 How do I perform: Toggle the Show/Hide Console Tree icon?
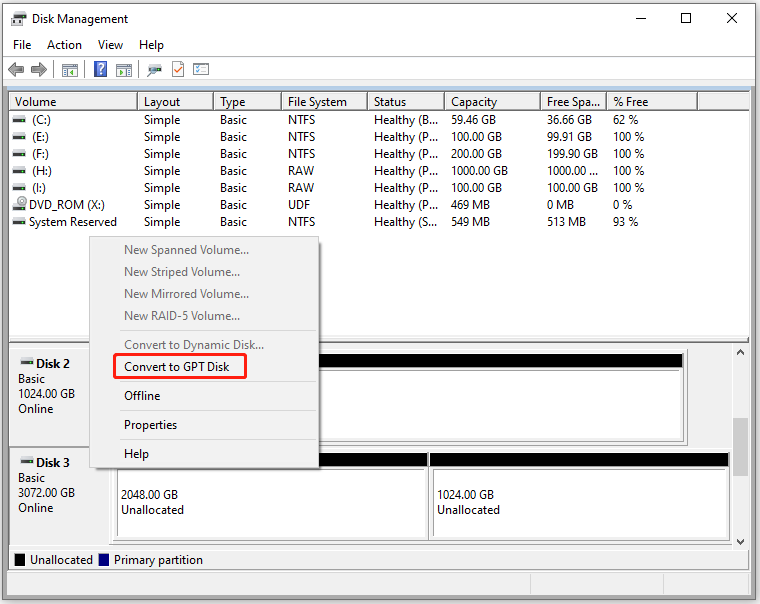(70, 70)
